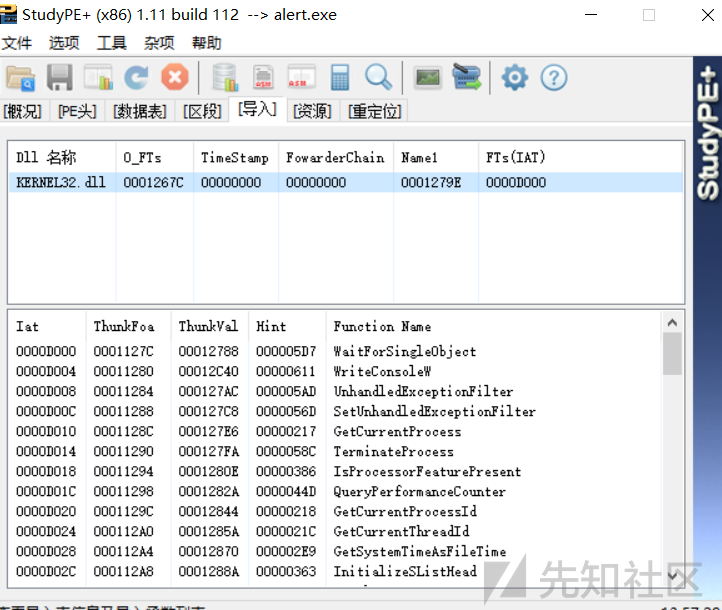
Task: Select the QueryPerformanceCounter function row
Action: (335, 491)
